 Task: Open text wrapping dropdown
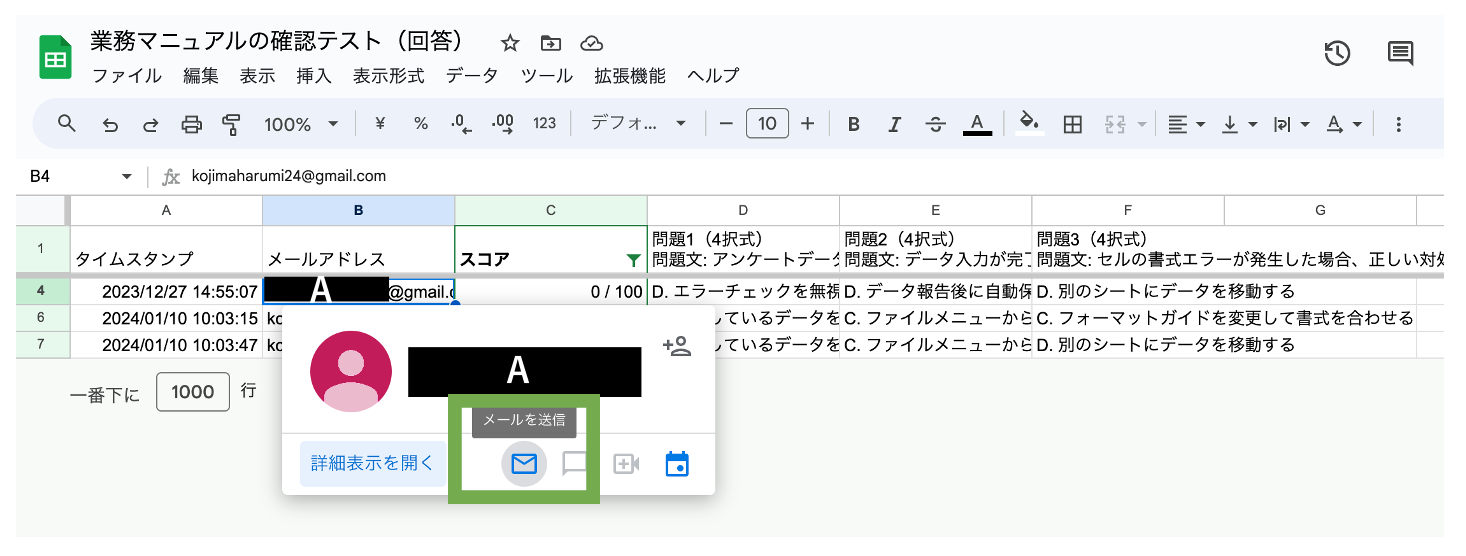point(1290,124)
